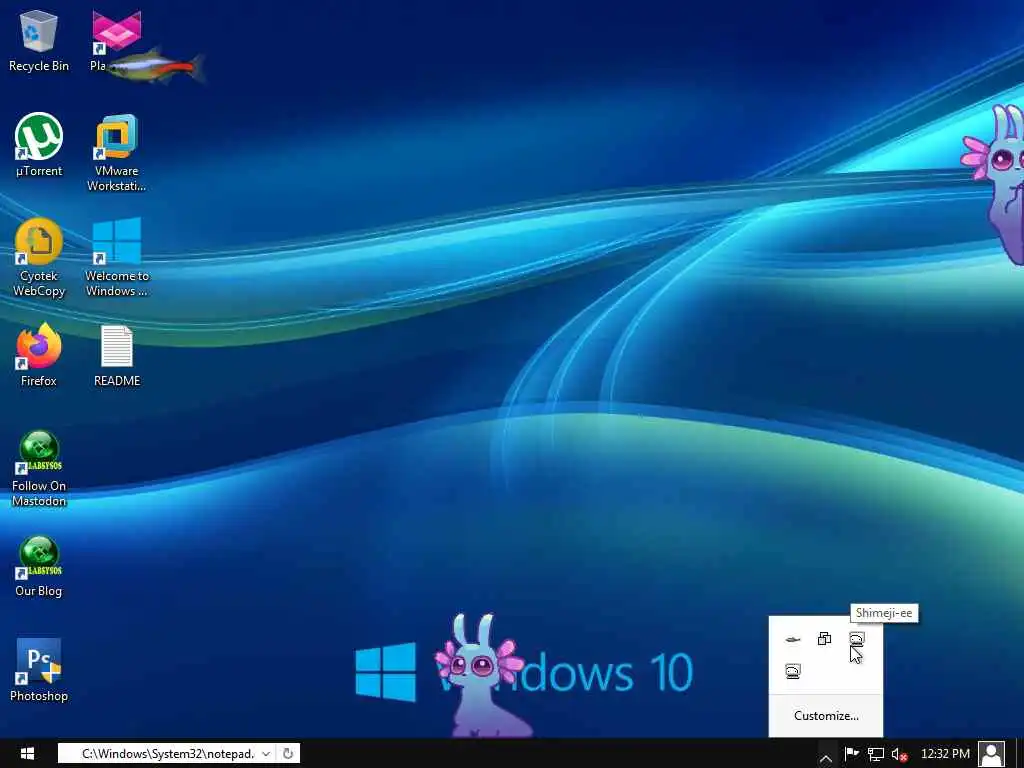1024x768 pixels.
Task: Select the Photoshop desktop shortcut
Action: pos(39,670)
